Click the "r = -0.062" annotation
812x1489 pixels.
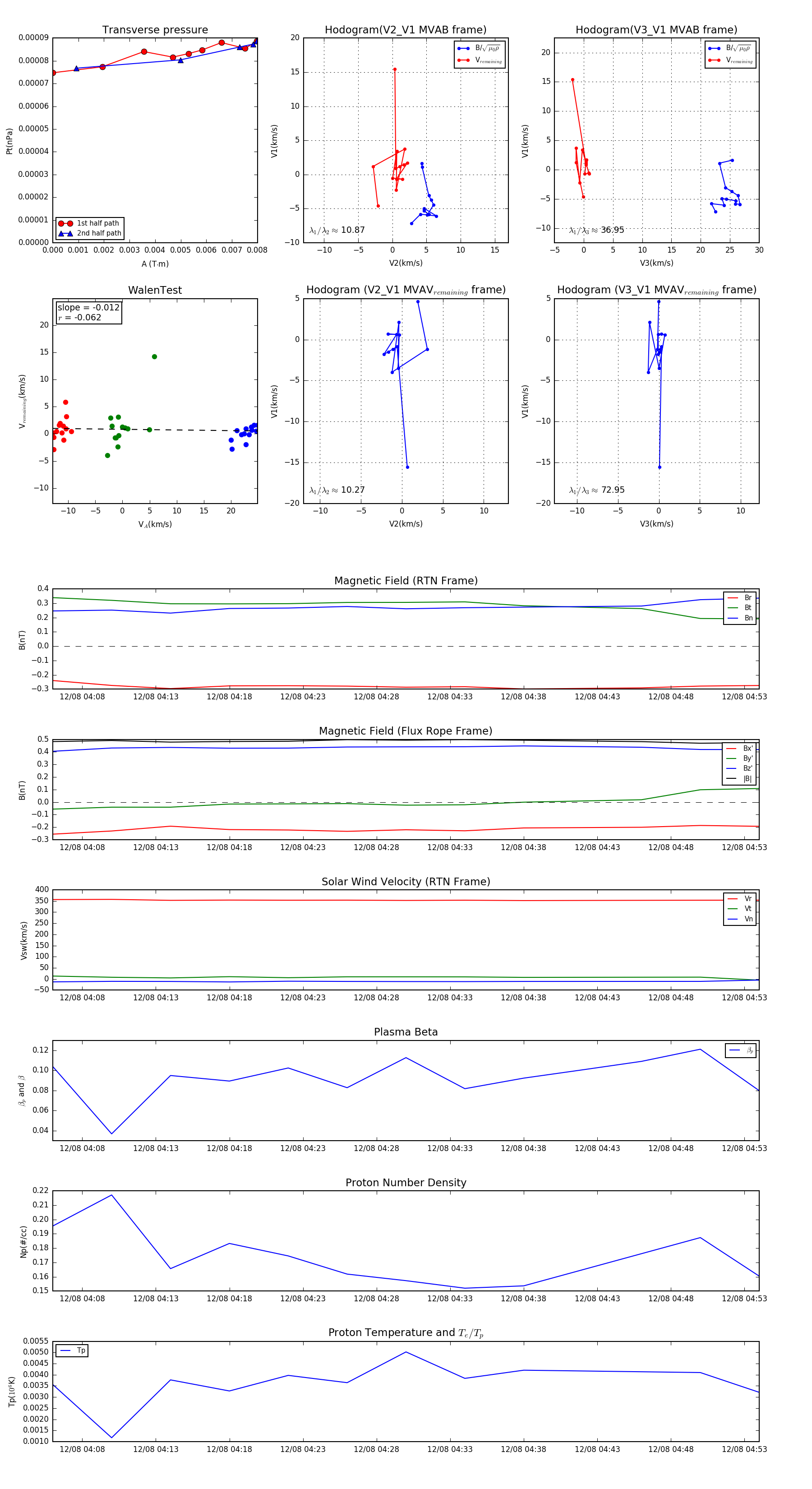coord(79,317)
